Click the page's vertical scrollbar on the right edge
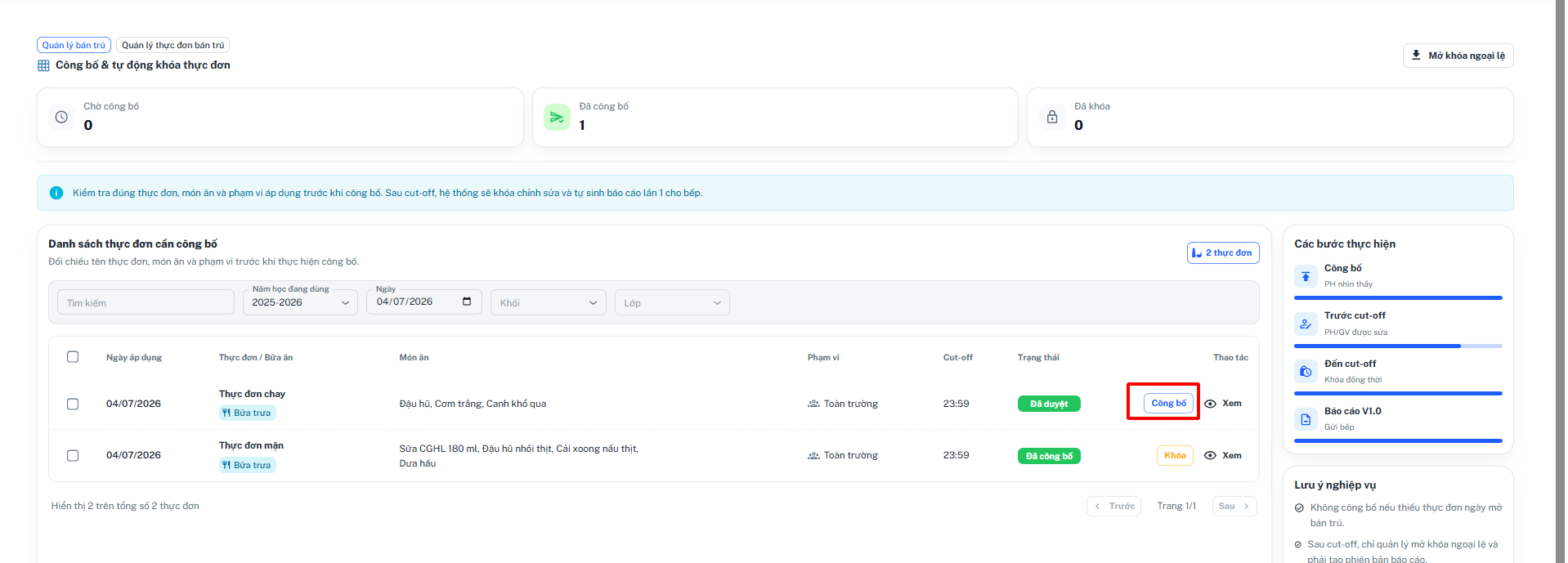1568x563 pixels. point(1560,281)
